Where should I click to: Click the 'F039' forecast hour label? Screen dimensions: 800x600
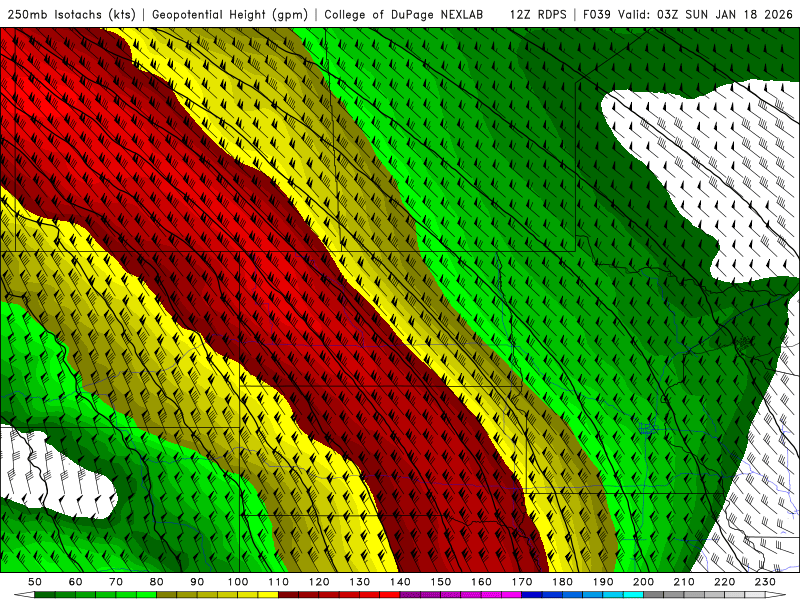(x=596, y=15)
